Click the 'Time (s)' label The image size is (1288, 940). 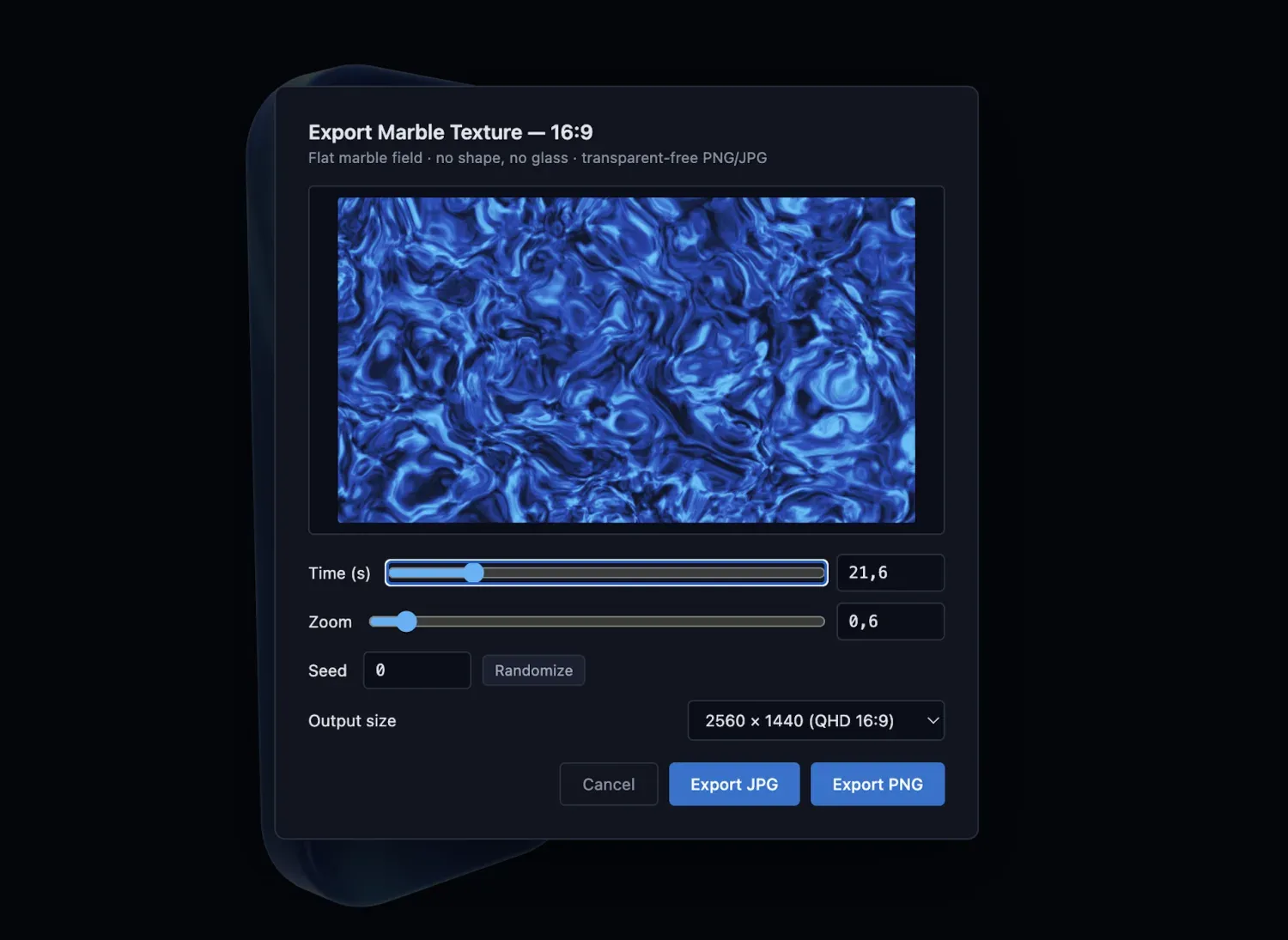(339, 573)
